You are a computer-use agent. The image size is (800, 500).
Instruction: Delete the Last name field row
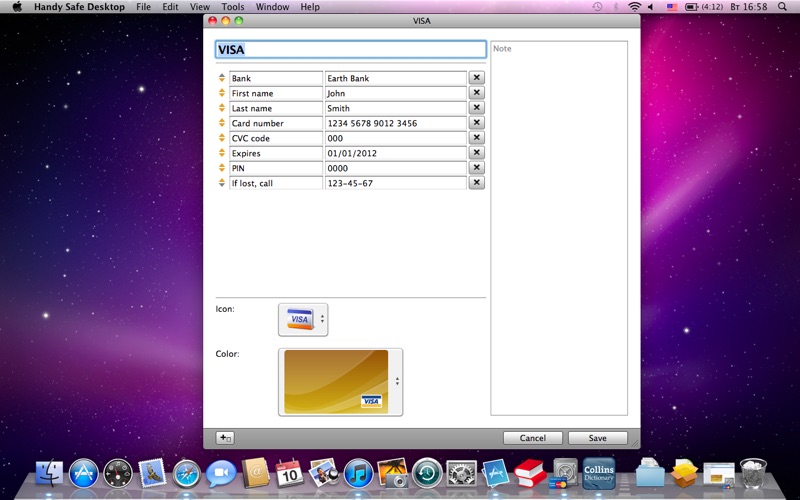pos(477,108)
